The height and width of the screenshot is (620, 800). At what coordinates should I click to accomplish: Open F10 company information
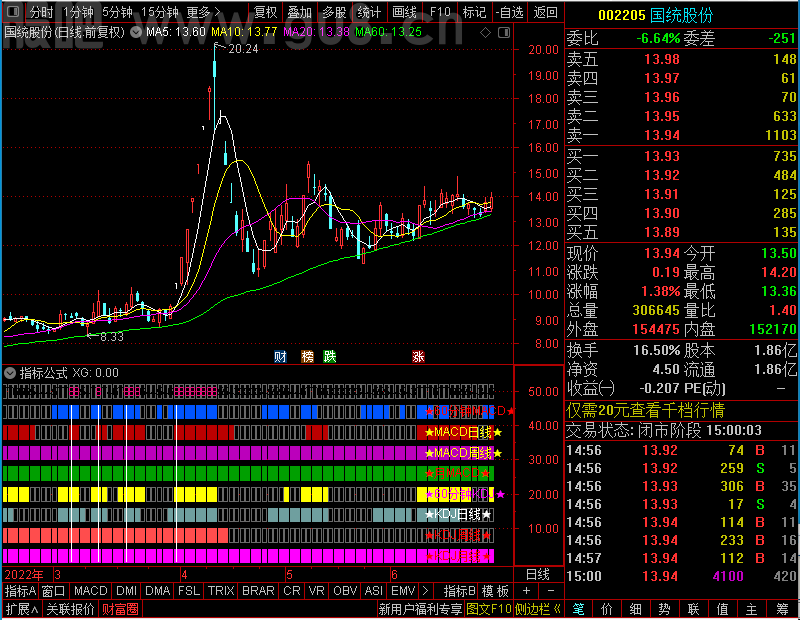pos(440,12)
